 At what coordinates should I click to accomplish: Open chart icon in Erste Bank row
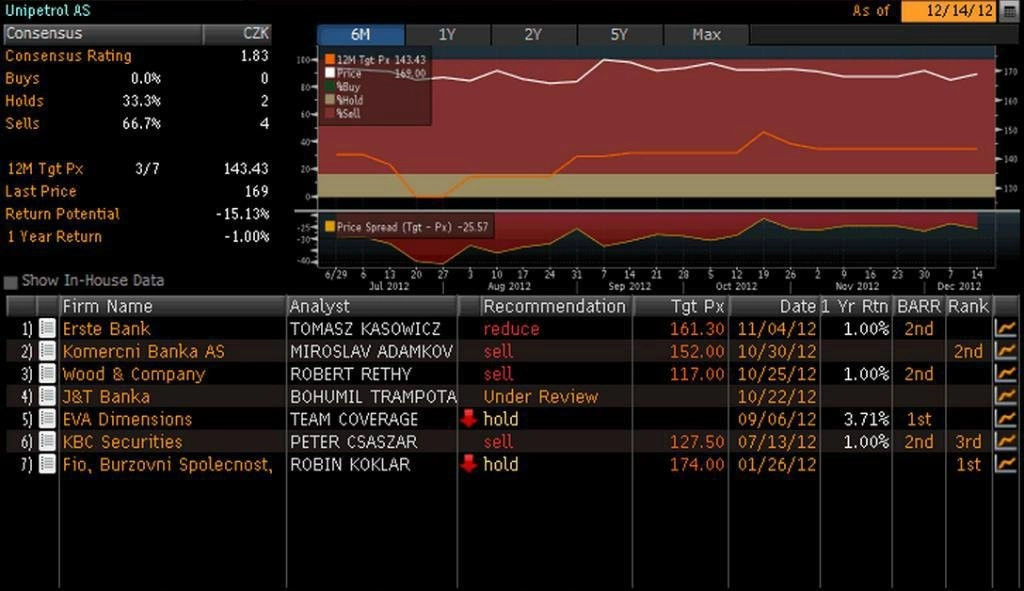click(x=1006, y=328)
